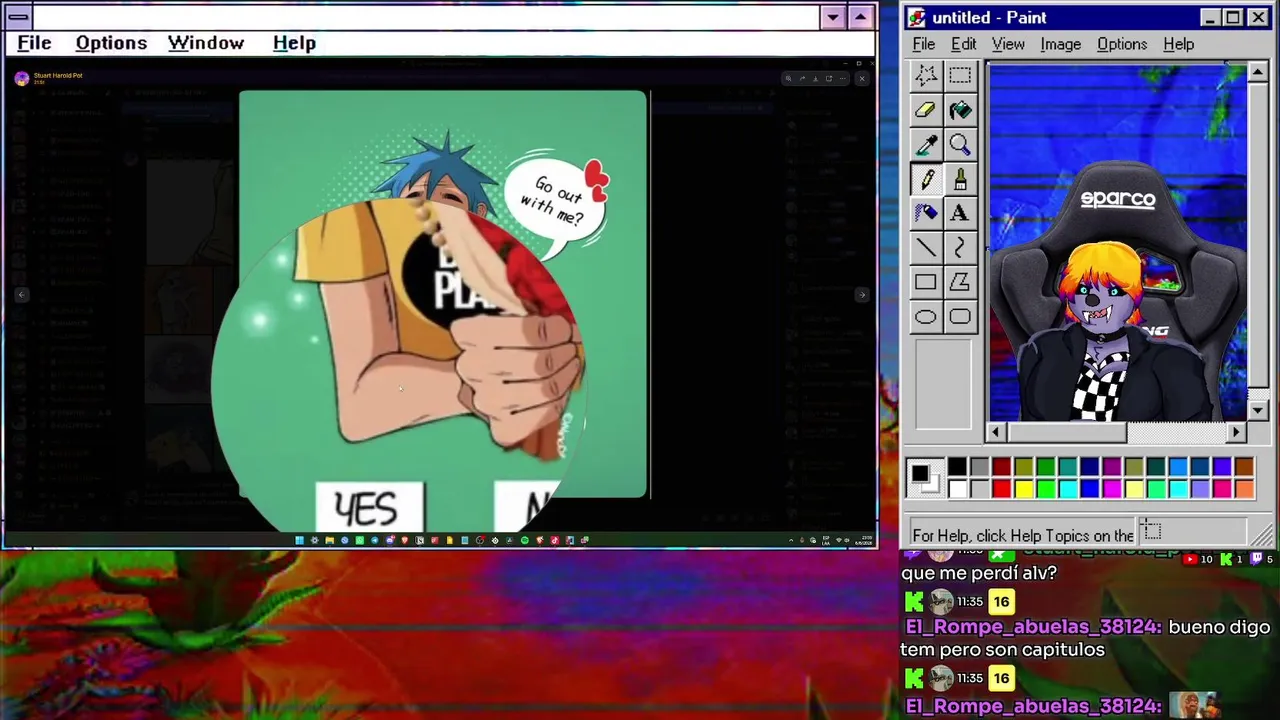Pick the Eraser tool in Paint
Image resolution: width=1280 pixels, height=720 pixels.
coord(926,110)
